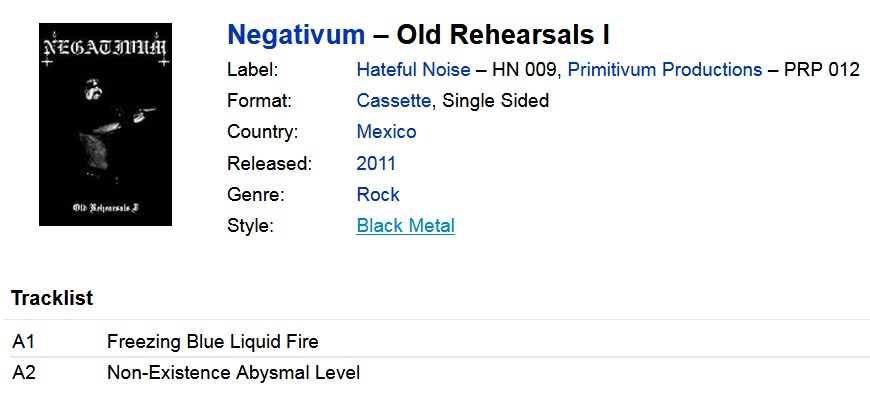Open the Mexico country link
The height and width of the screenshot is (401, 870).
coord(386,132)
